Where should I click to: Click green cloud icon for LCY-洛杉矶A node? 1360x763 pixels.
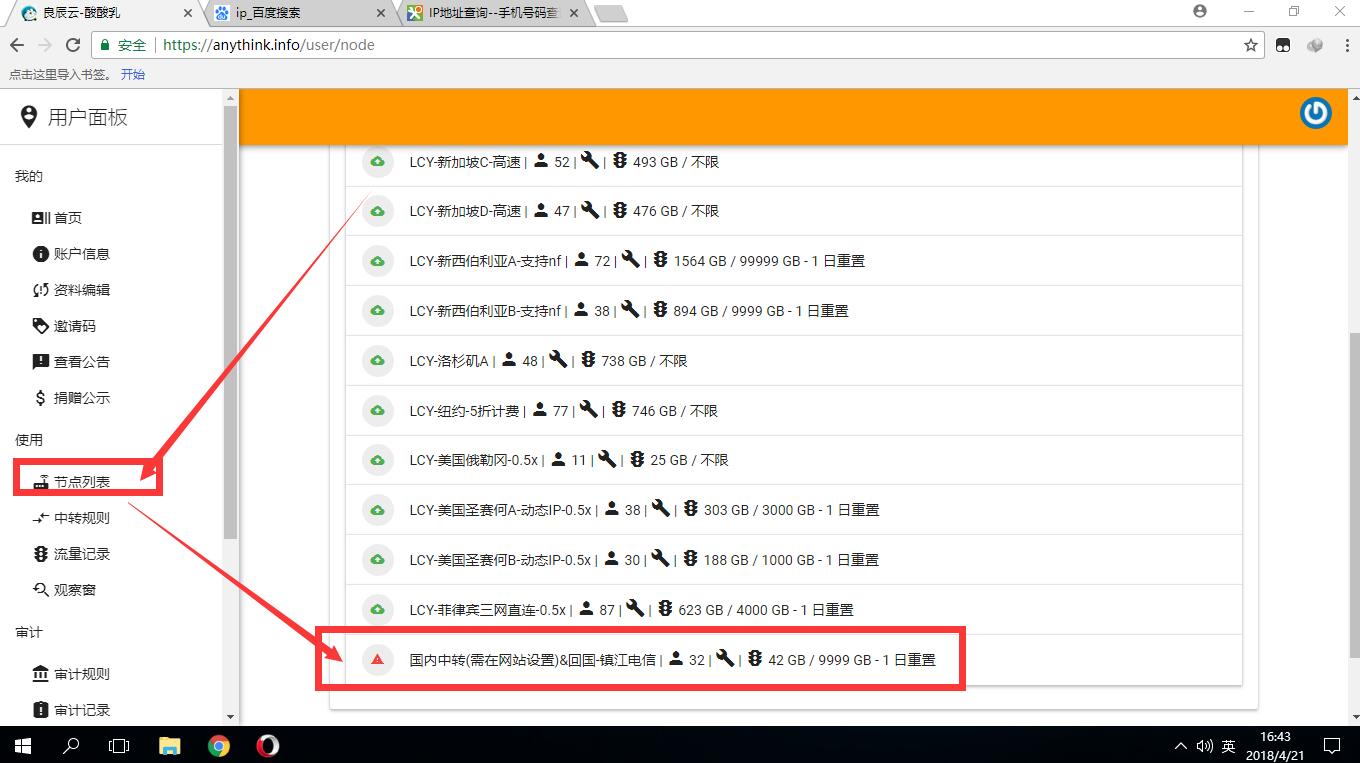[377, 360]
